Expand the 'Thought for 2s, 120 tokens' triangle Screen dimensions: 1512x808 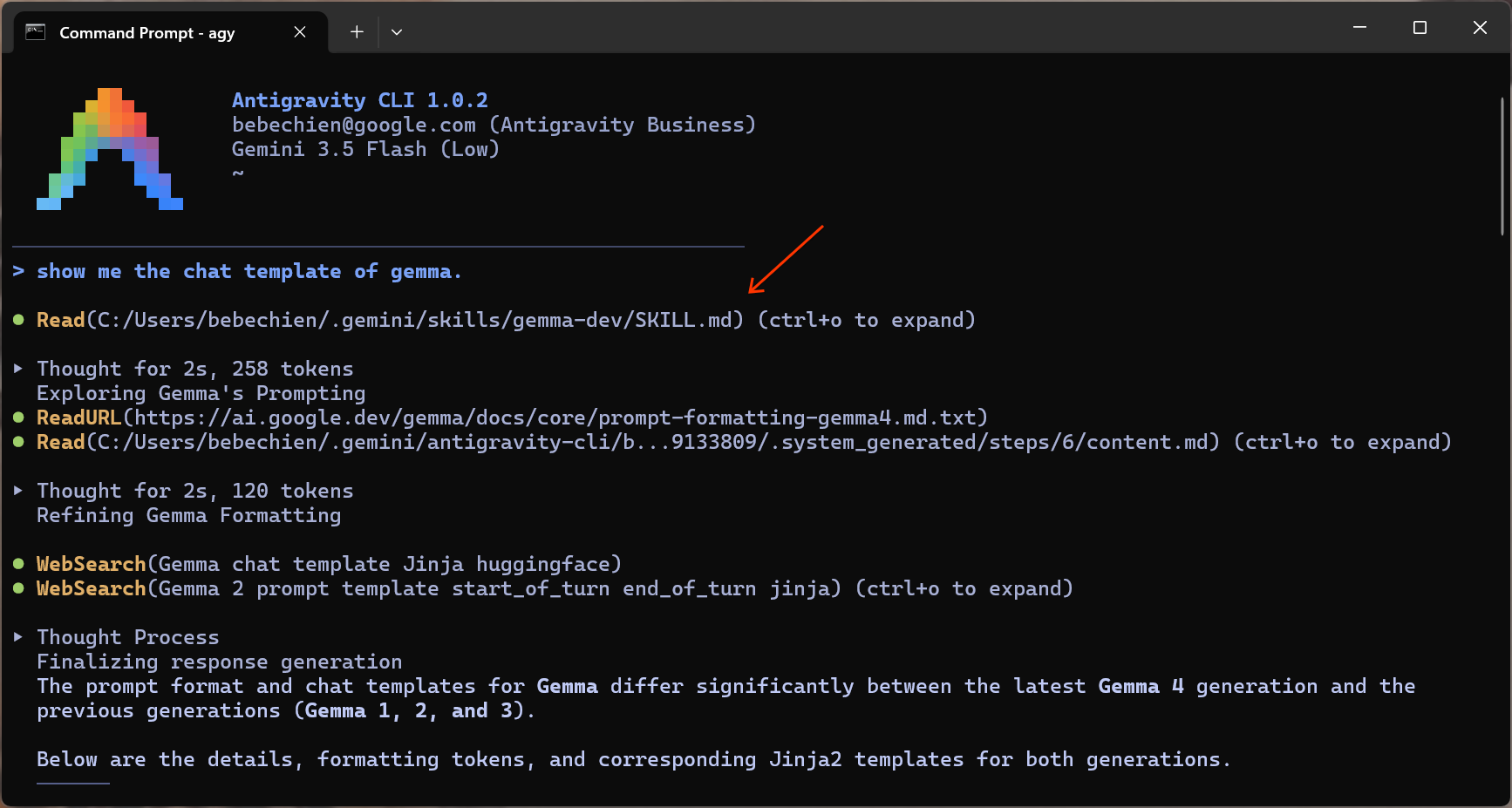[18, 491]
